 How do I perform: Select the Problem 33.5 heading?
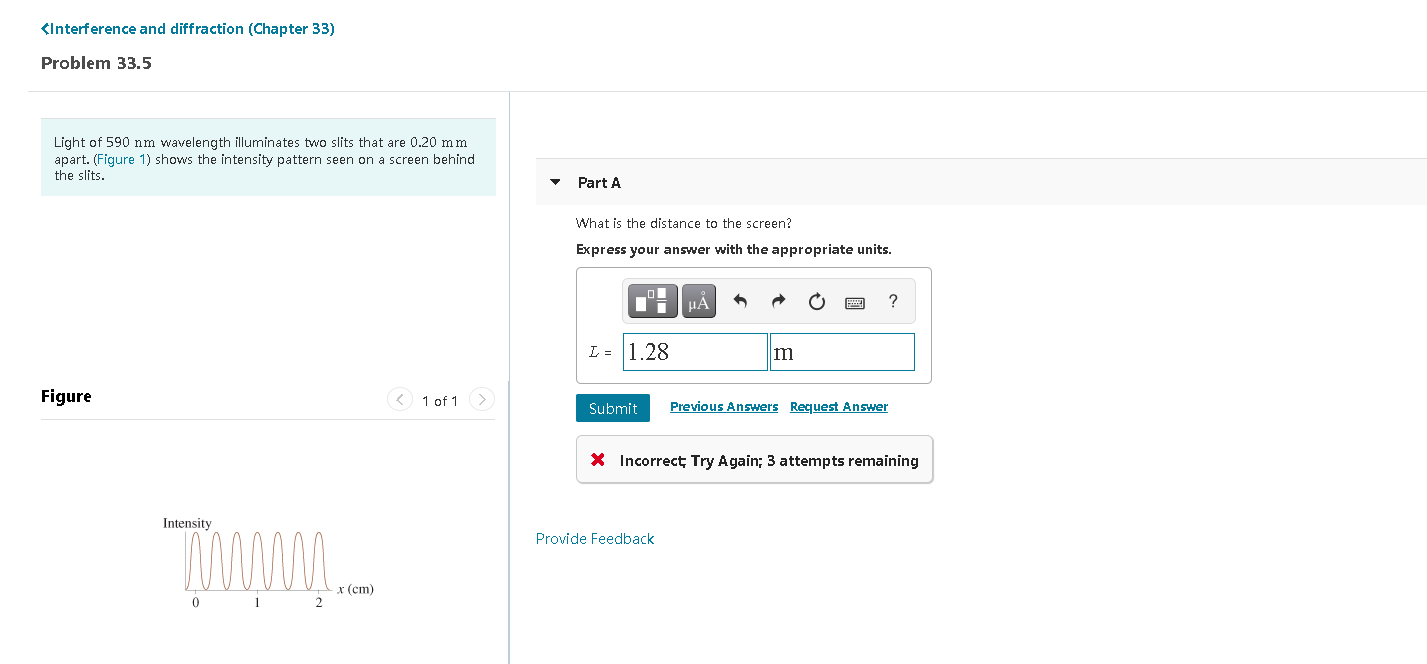tap(96, 63)
